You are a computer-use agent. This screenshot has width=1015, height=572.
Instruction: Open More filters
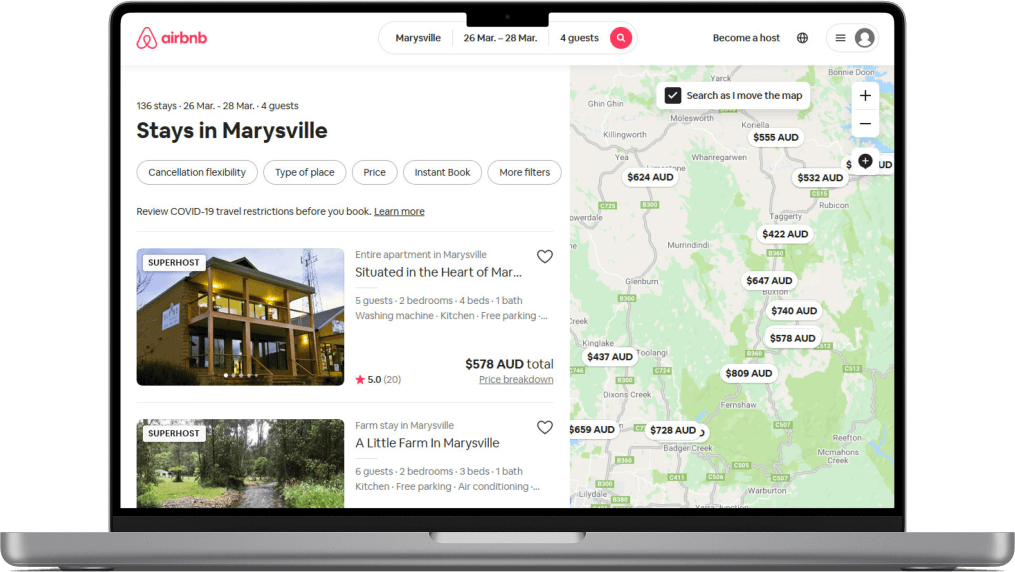tap(524, 172)
